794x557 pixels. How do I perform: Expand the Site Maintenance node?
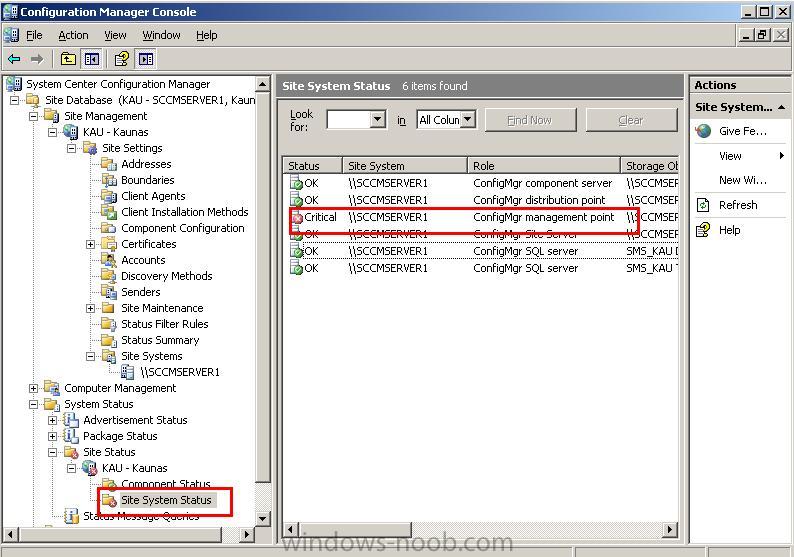coord(90,308)
